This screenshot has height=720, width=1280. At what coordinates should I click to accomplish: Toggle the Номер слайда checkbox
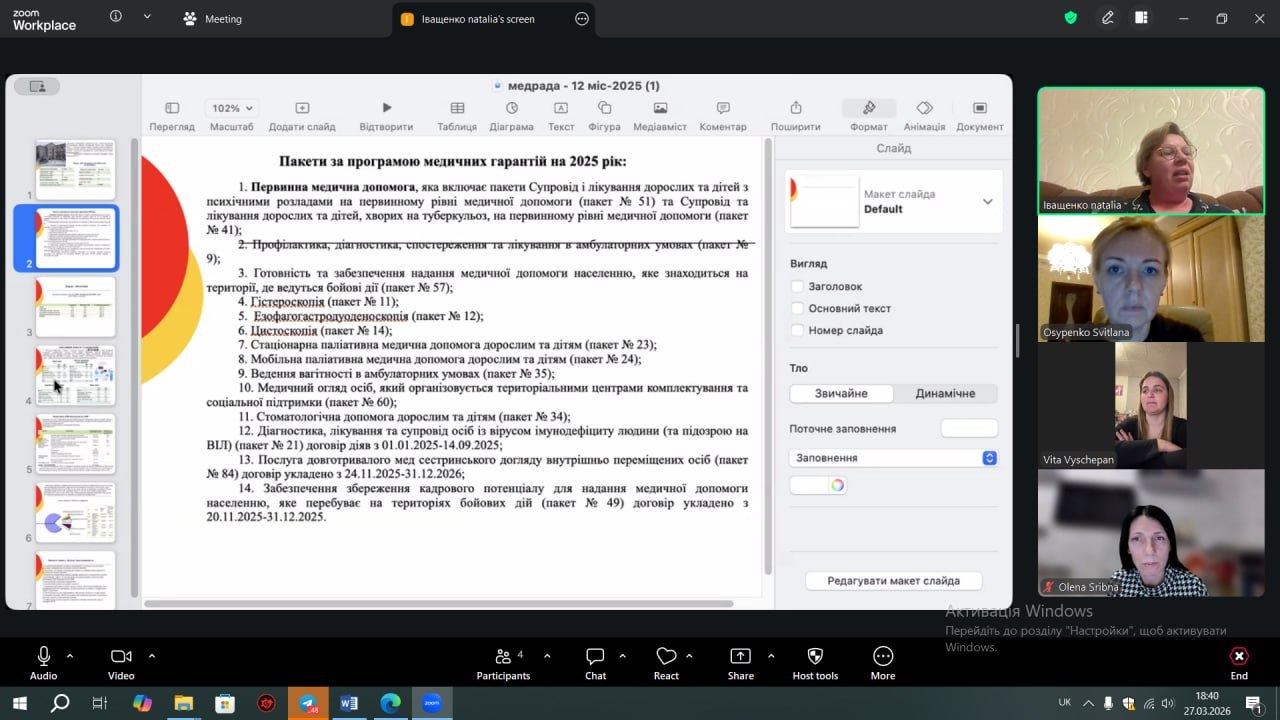click(797, 331)
